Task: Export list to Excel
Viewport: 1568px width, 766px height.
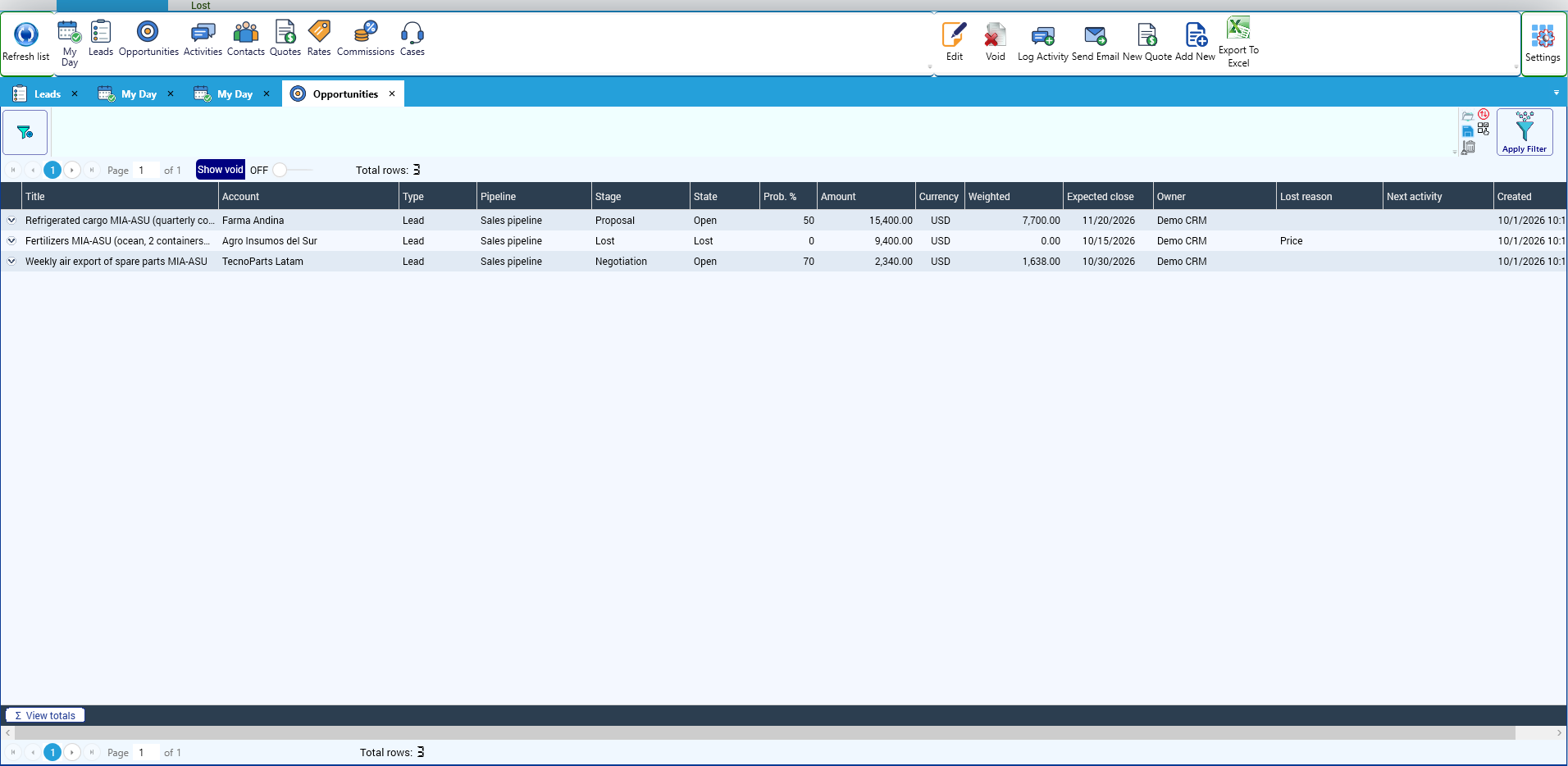Action: pos(1238,42)
